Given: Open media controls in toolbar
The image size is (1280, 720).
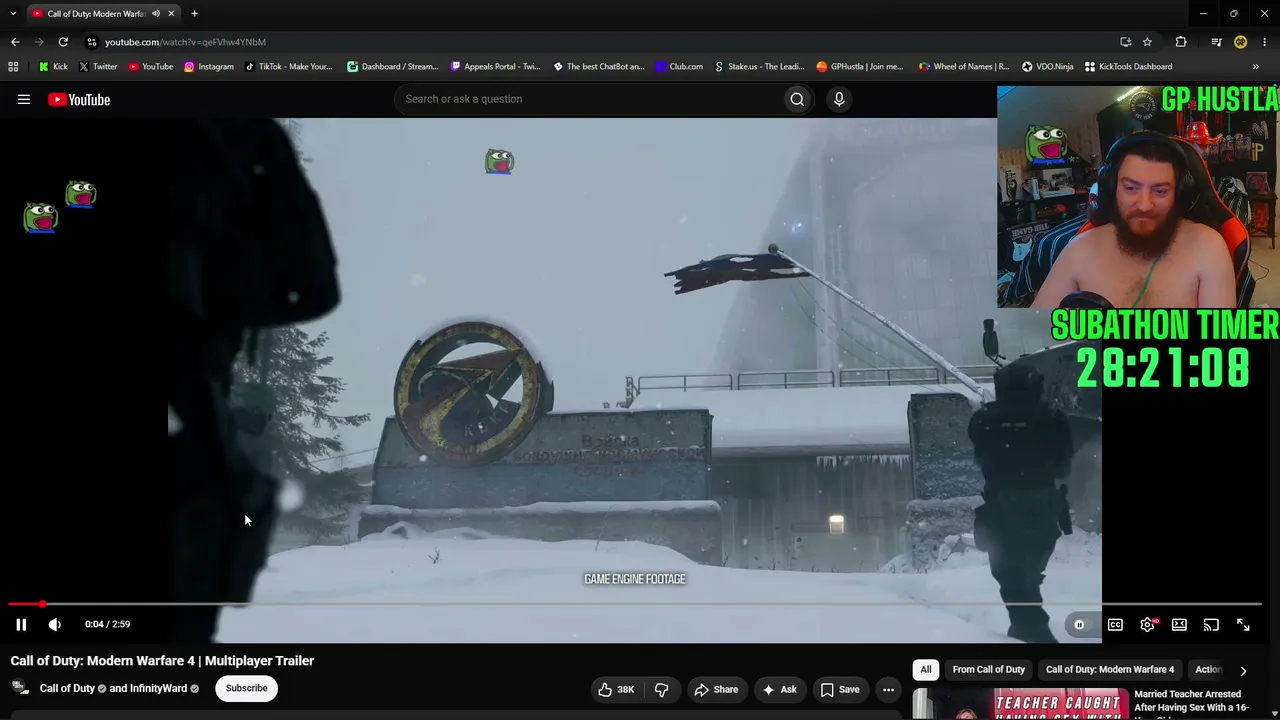Looking at the screenshot, I should (1216, 42).
